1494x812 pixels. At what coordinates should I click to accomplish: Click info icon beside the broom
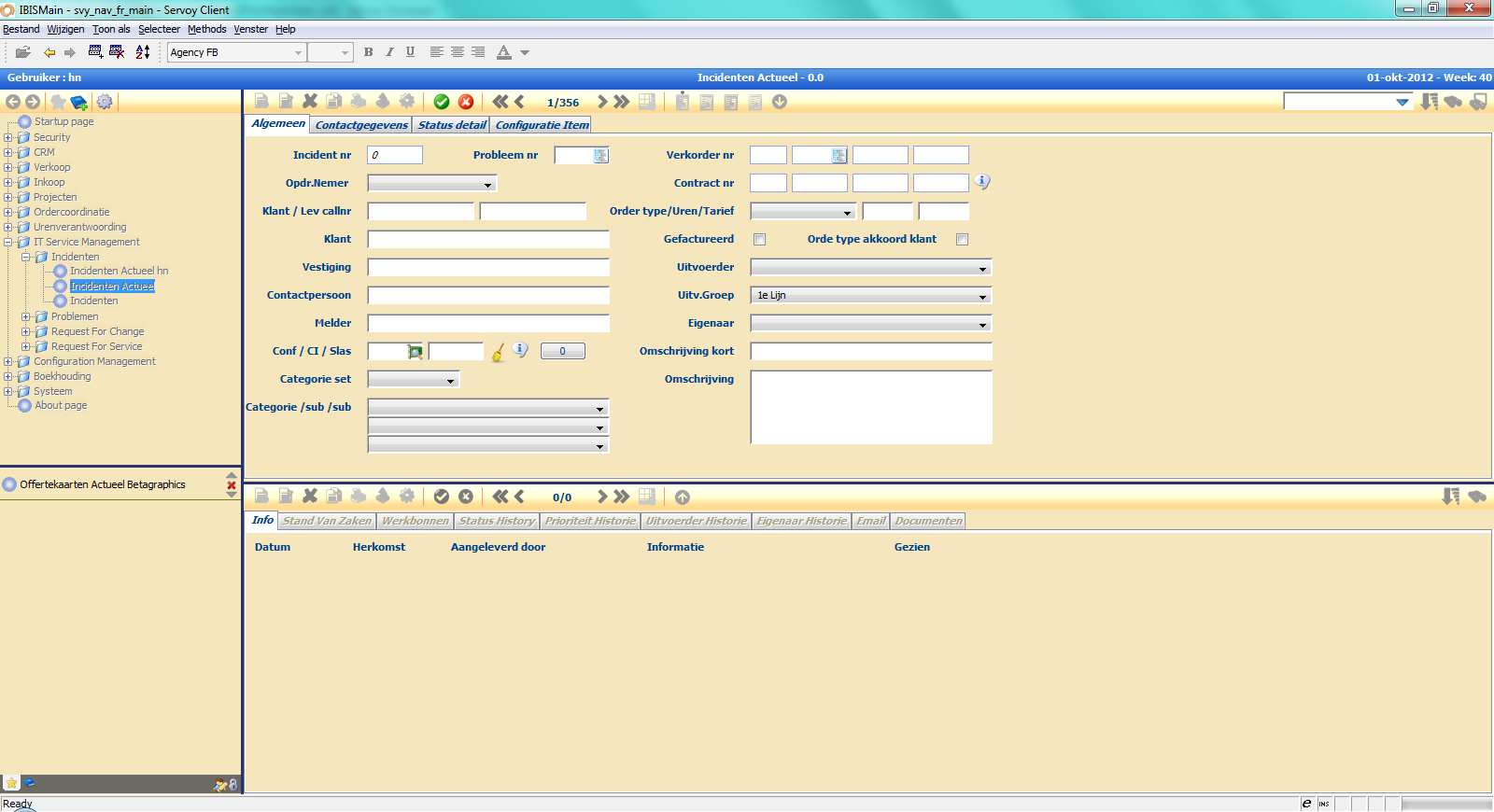pos(520,350)
